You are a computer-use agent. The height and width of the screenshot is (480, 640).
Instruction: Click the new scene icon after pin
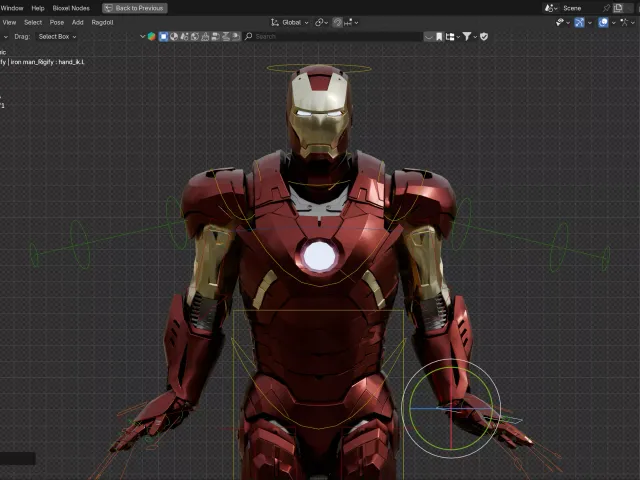coord(618,8)
